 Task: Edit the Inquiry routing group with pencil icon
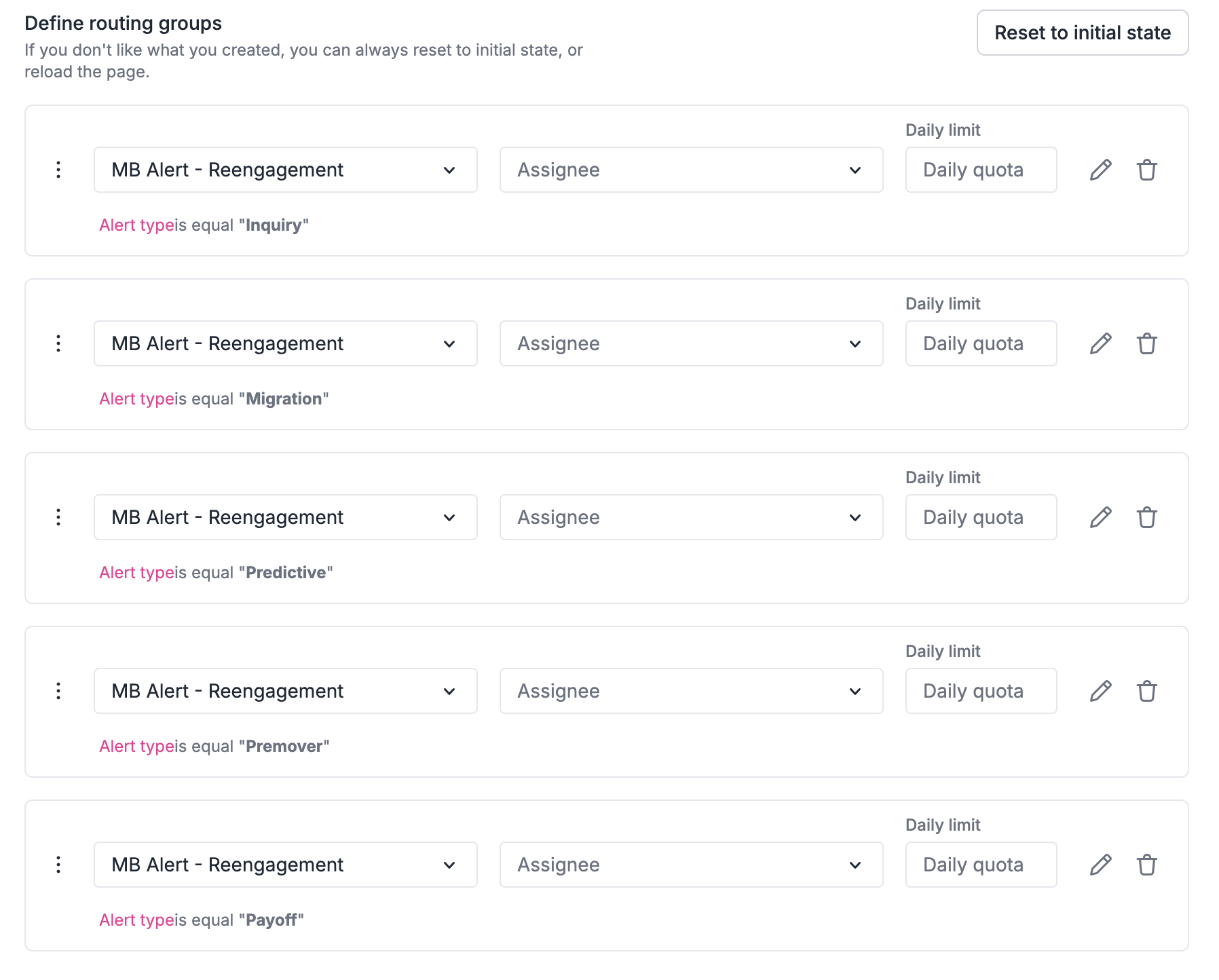[x=1100, y=170]
